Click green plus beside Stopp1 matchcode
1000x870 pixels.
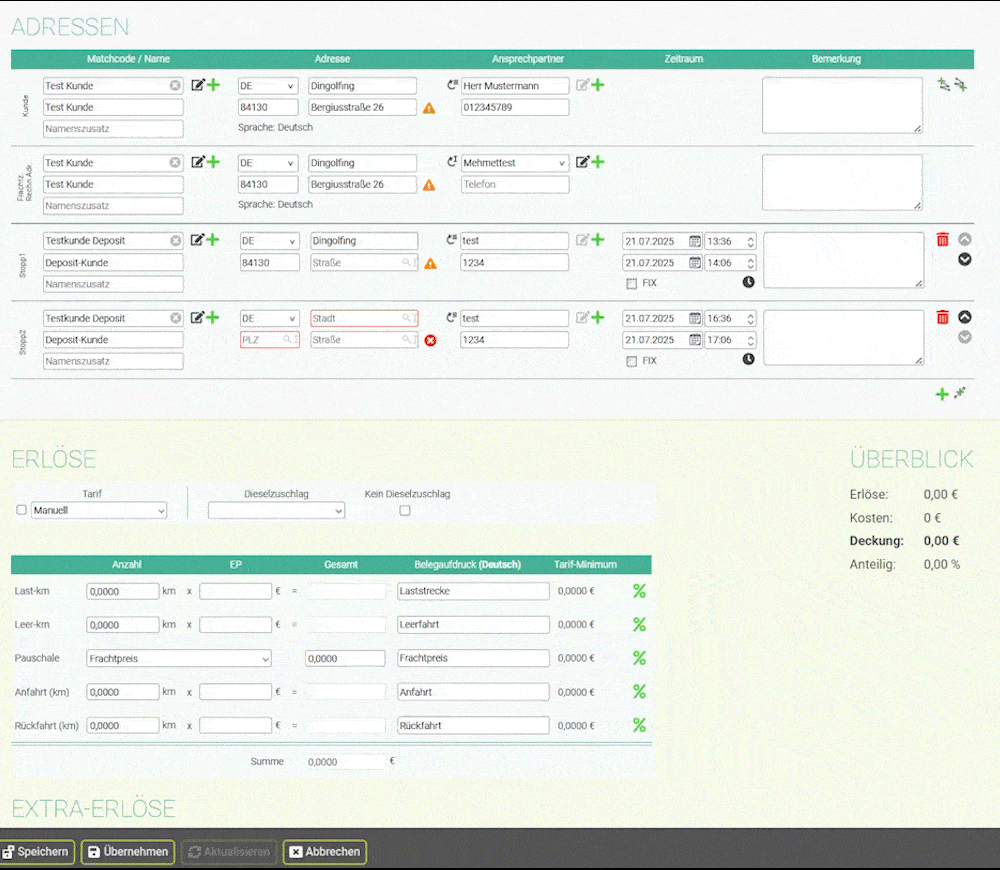coord(213,240)
